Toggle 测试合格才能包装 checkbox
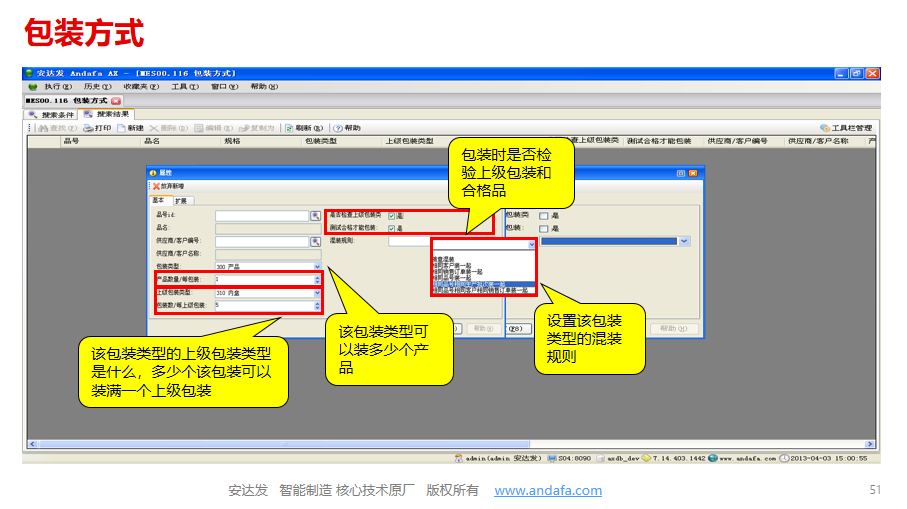 point(392,228)
